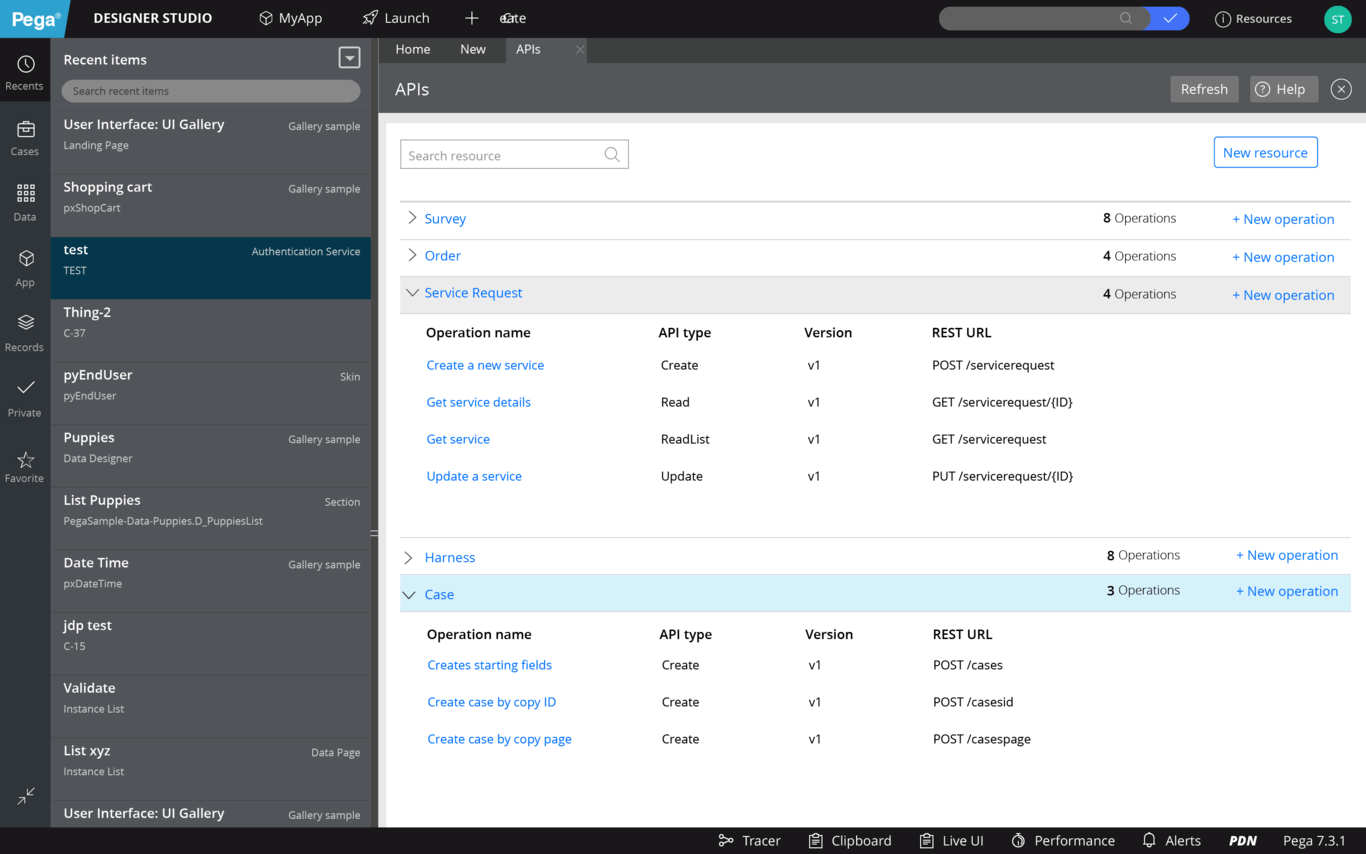Open the Launch rocket menu
This screenshot has width=1366, height=854.
point(396,18)
